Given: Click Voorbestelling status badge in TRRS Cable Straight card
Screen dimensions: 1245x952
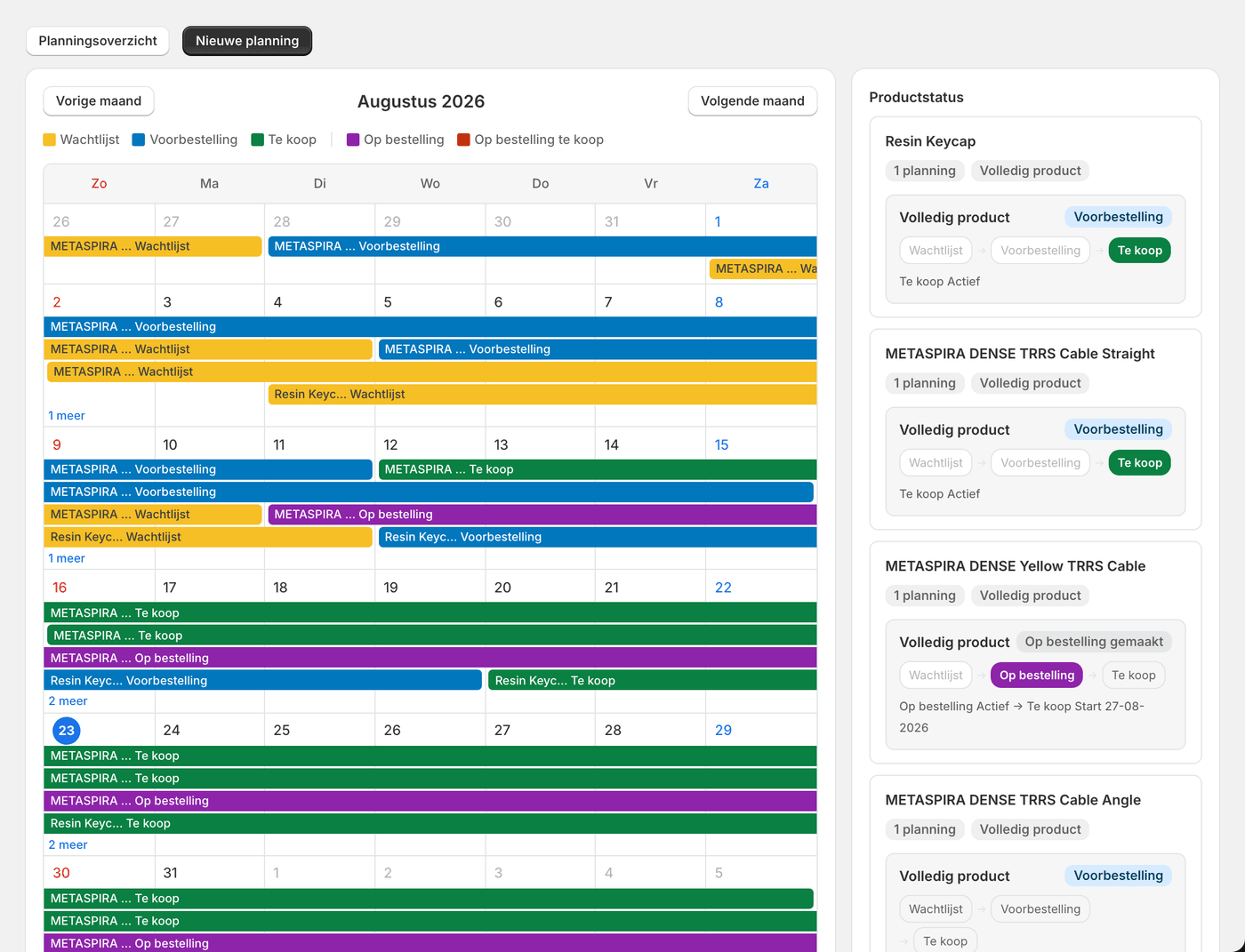Looking at the screenshot, I should 1119,429.
